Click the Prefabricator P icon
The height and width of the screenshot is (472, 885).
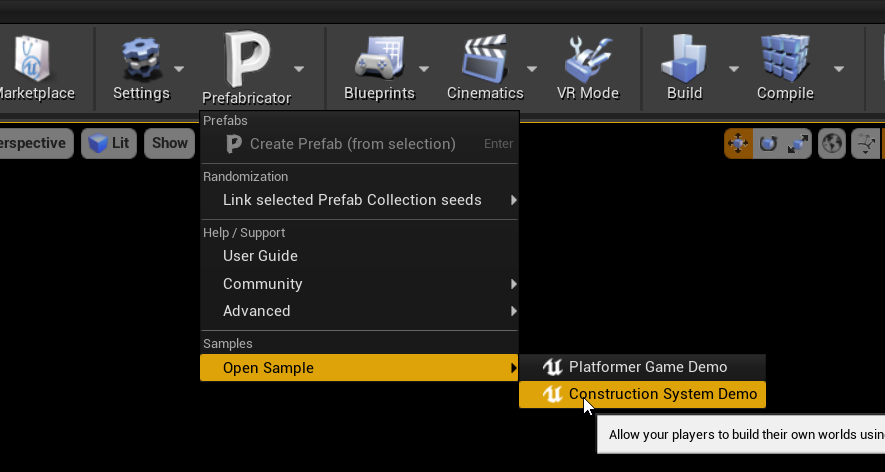pyautogui.click(x=247, y=59)
